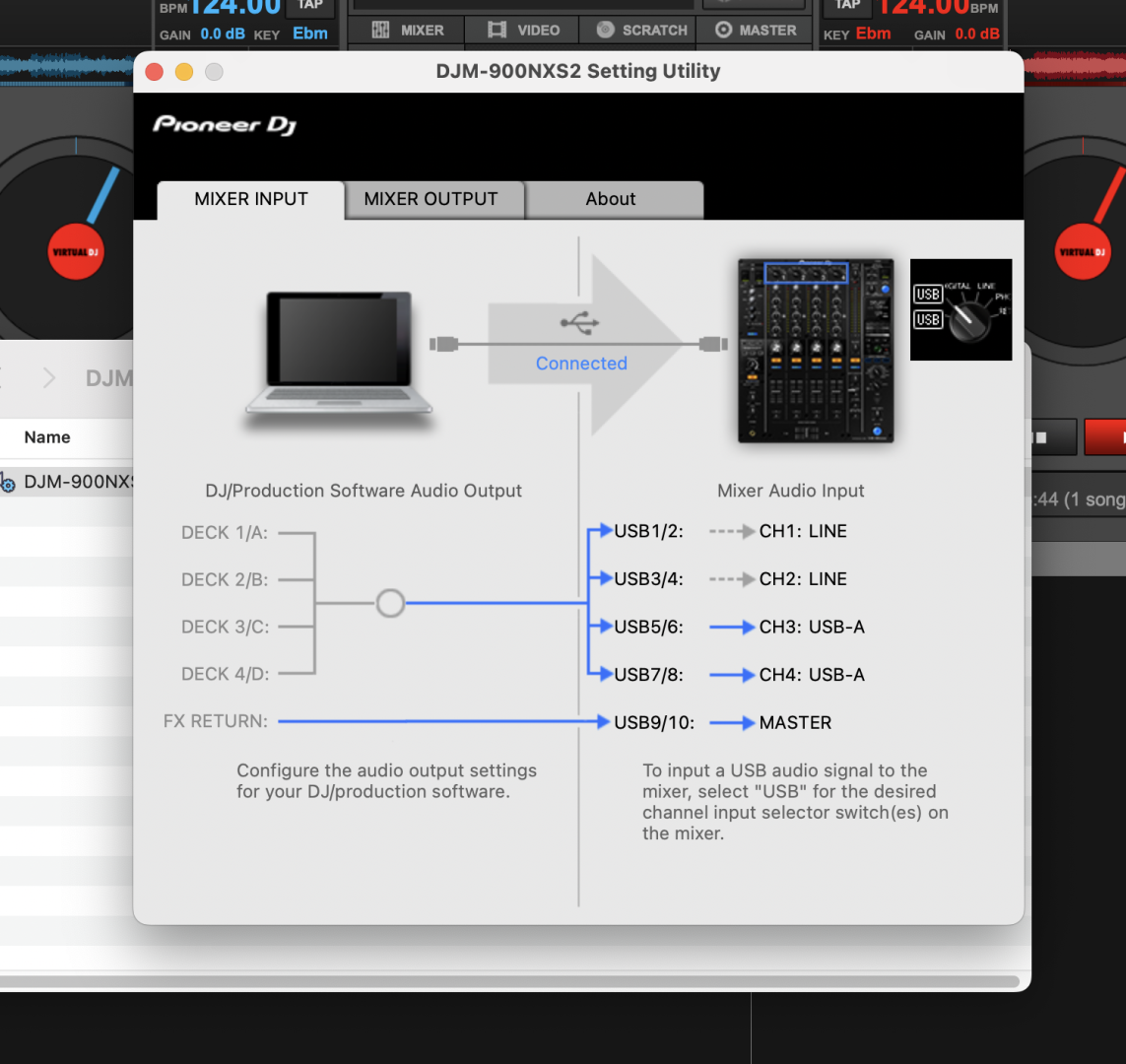
Task: Open the MIXER panel in VirtualDJ
Action: 407,31
